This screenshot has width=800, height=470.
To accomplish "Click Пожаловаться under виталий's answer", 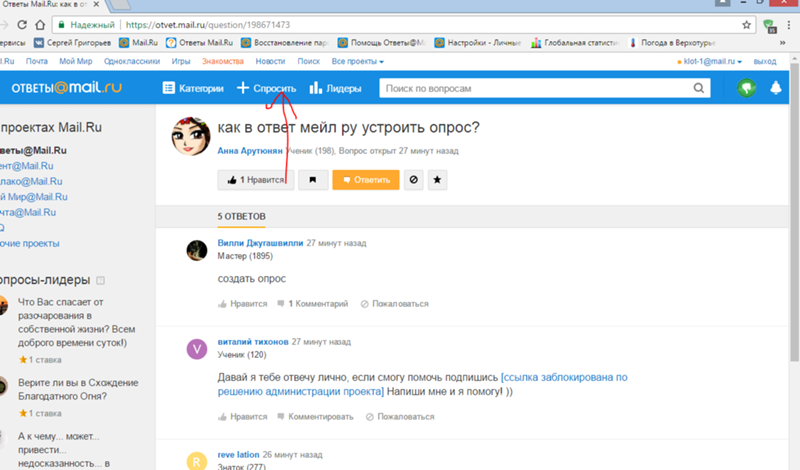I will (400, 416).
